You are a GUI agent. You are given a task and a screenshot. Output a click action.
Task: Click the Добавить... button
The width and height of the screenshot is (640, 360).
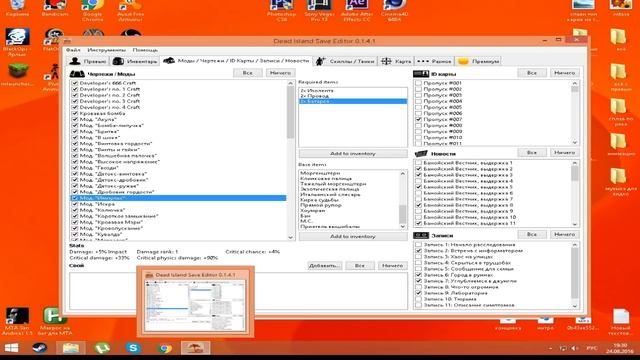pyautogui.click(x=324, y=265)
